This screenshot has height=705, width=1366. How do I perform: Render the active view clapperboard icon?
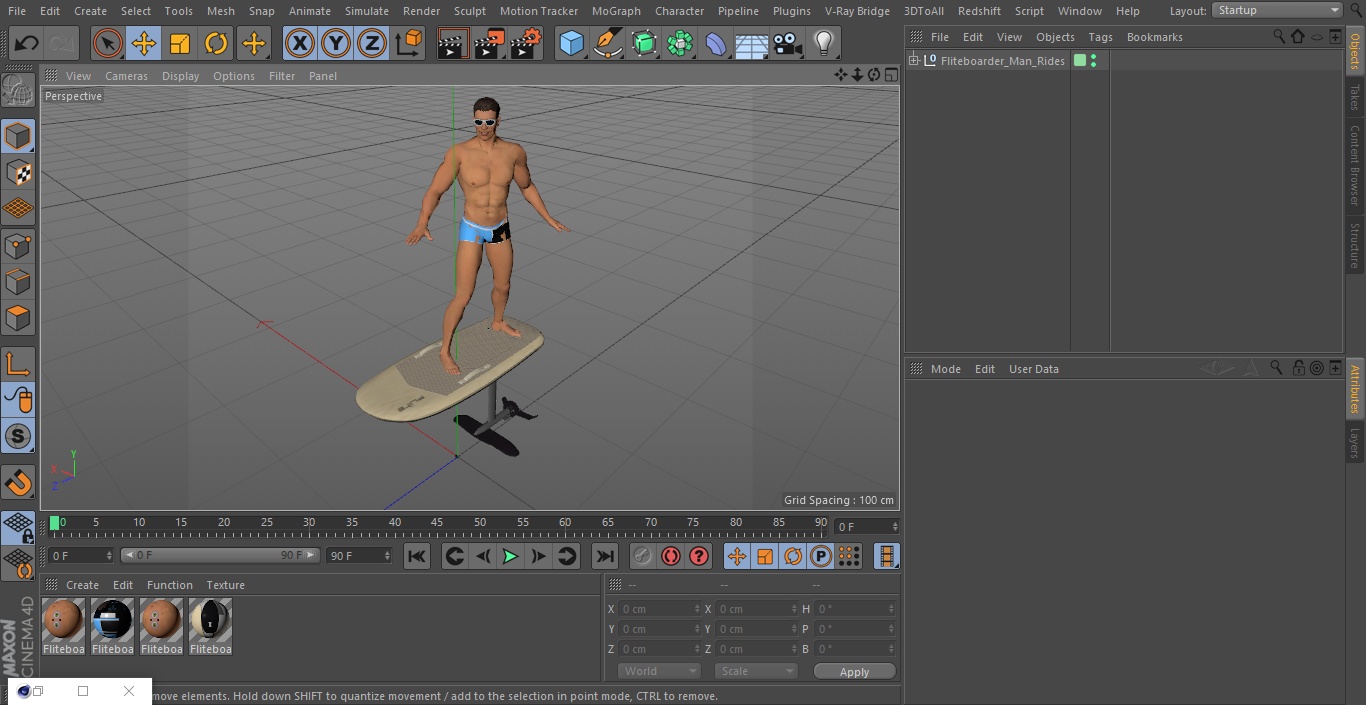pos(453,43)
